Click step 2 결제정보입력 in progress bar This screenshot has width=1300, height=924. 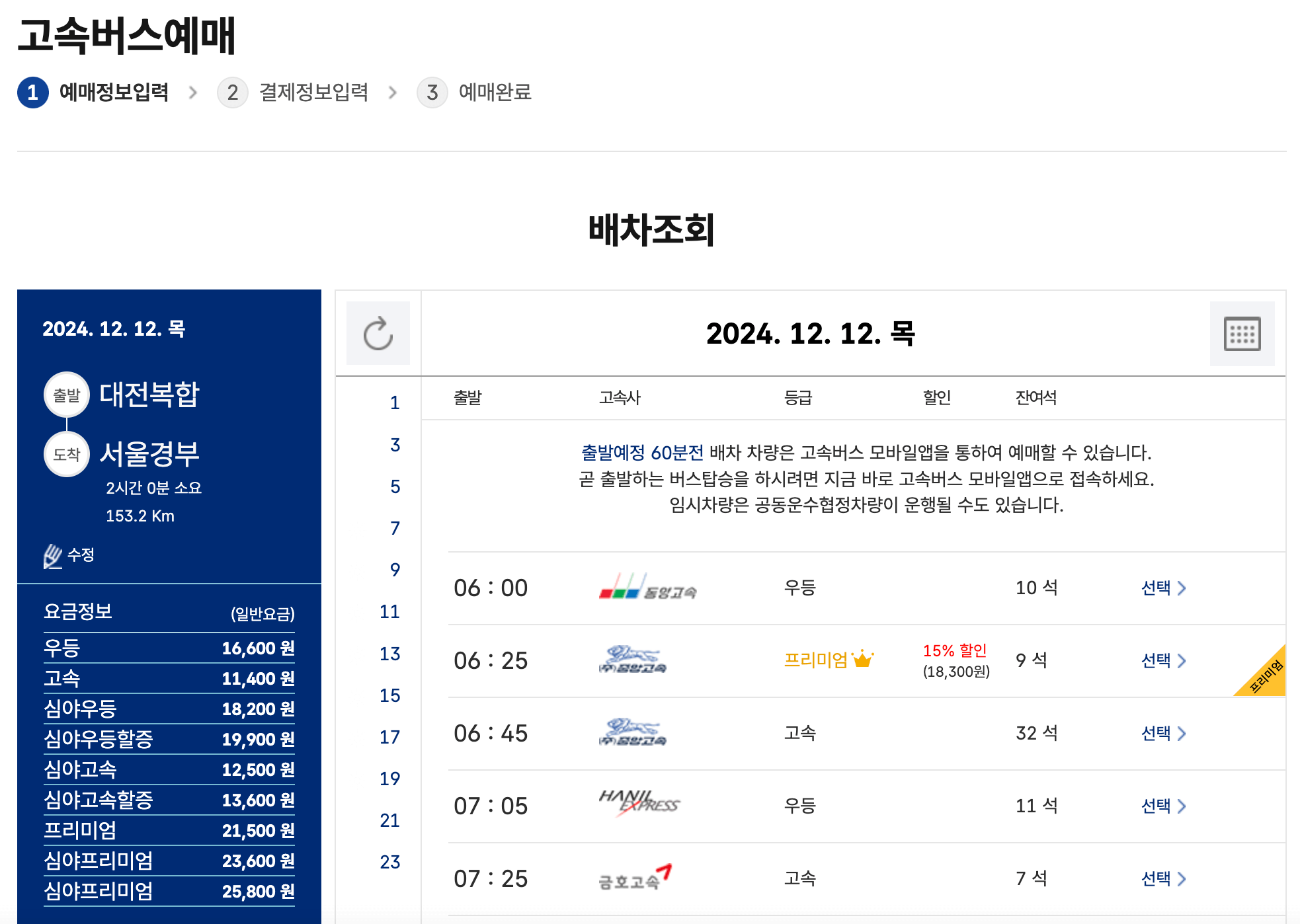point(313,93)
